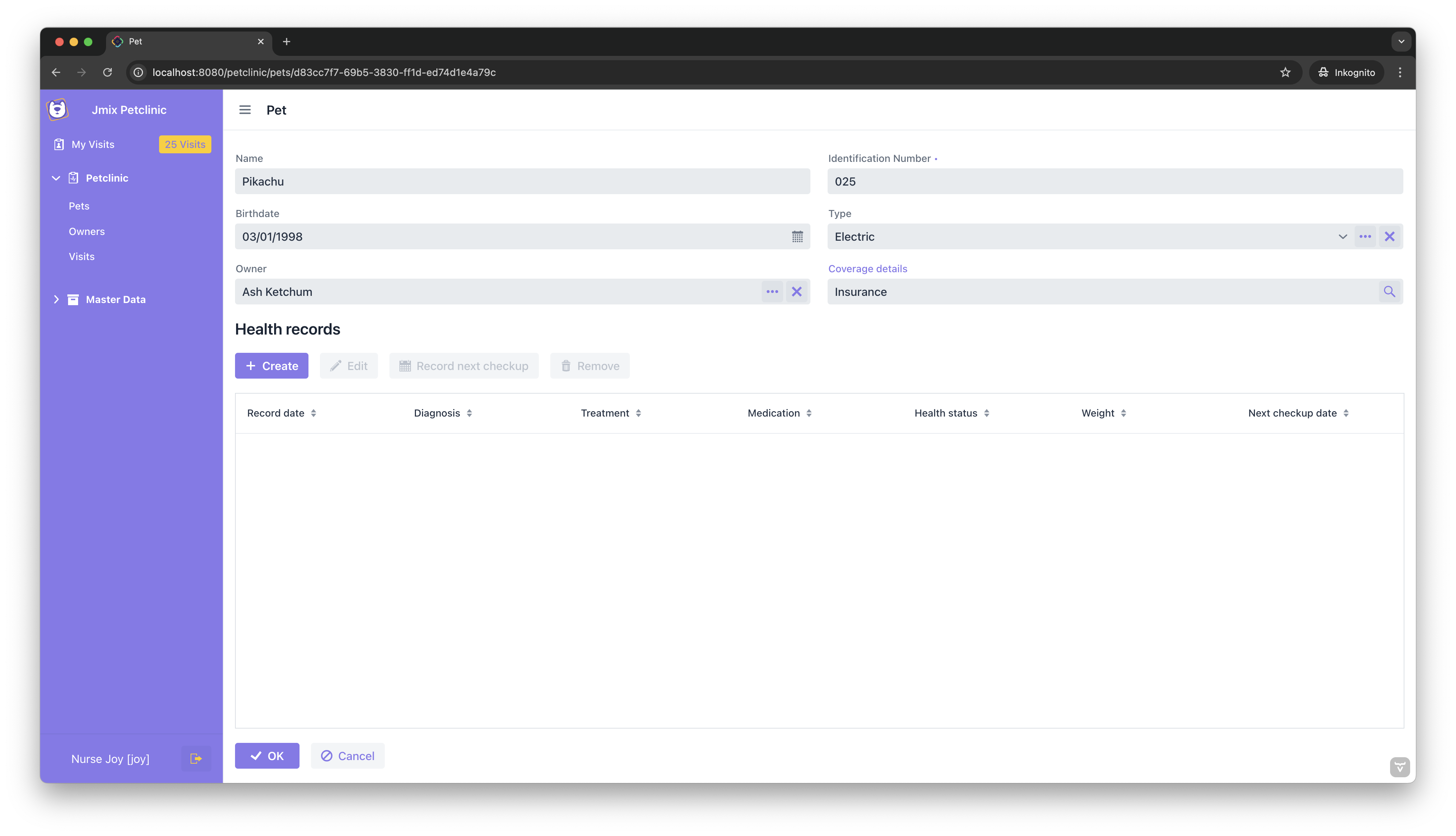Image resolution: width=1456 pixels, height=836 pixels.
Task: Select Owners in the sidebar menu
Action: [87, 231]
